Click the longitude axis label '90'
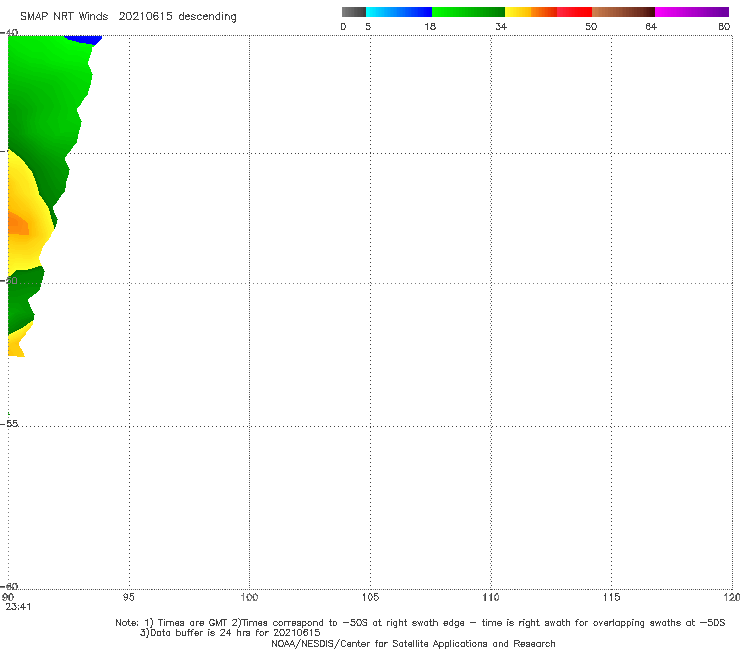Screen dimensions: 740x650 [8, 597]
